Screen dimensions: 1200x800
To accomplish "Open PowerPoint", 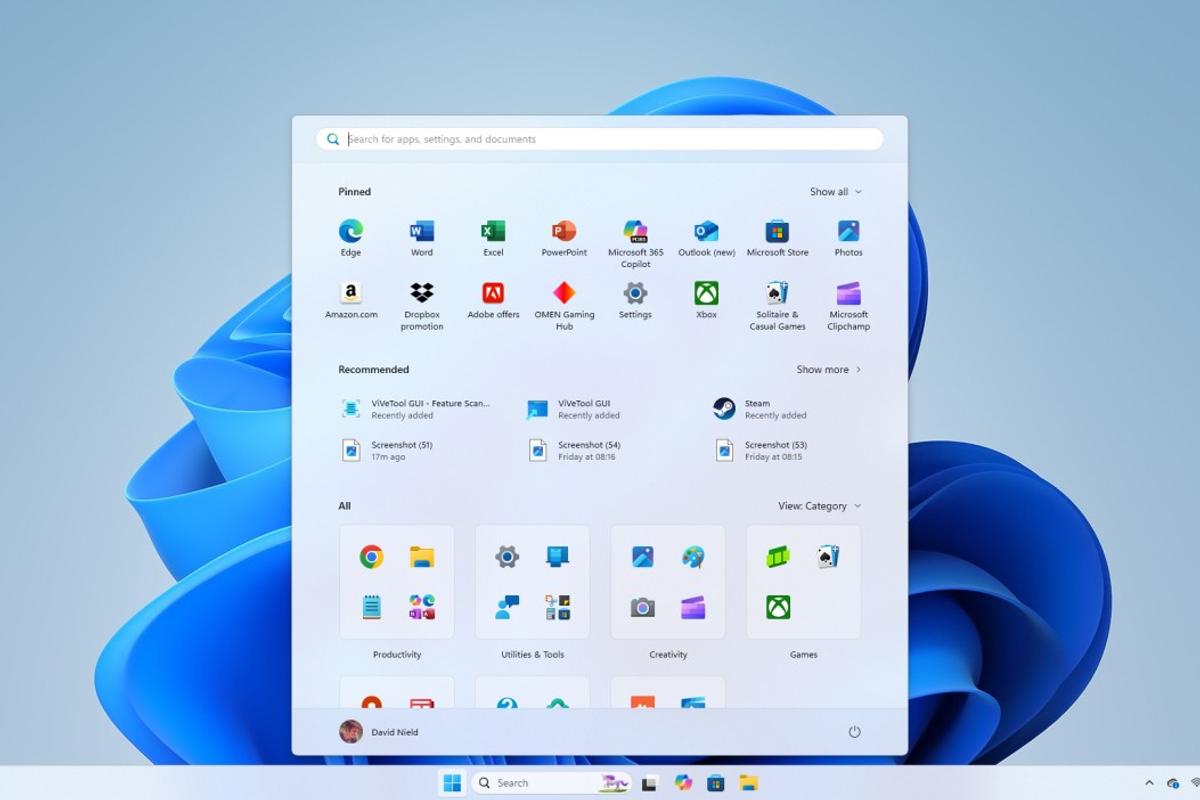I will [564, 230].
